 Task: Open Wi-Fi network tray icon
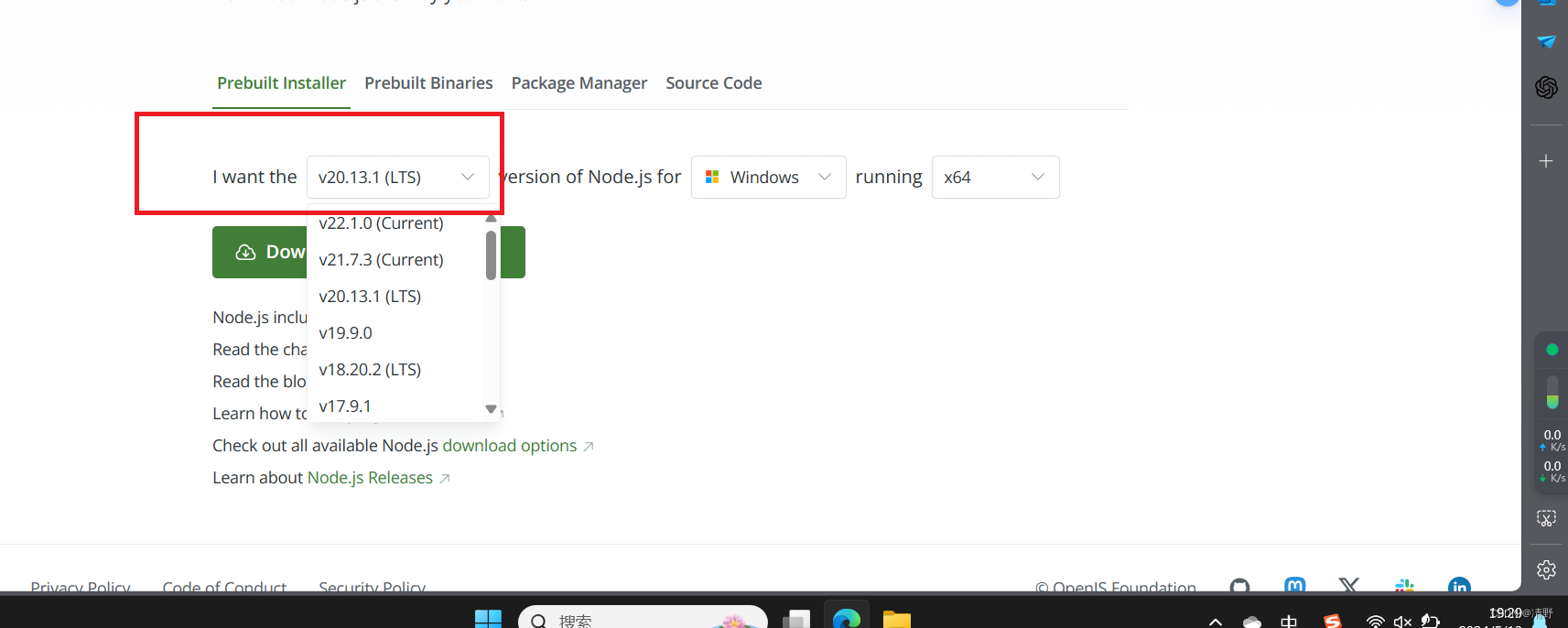[1375, 622]
